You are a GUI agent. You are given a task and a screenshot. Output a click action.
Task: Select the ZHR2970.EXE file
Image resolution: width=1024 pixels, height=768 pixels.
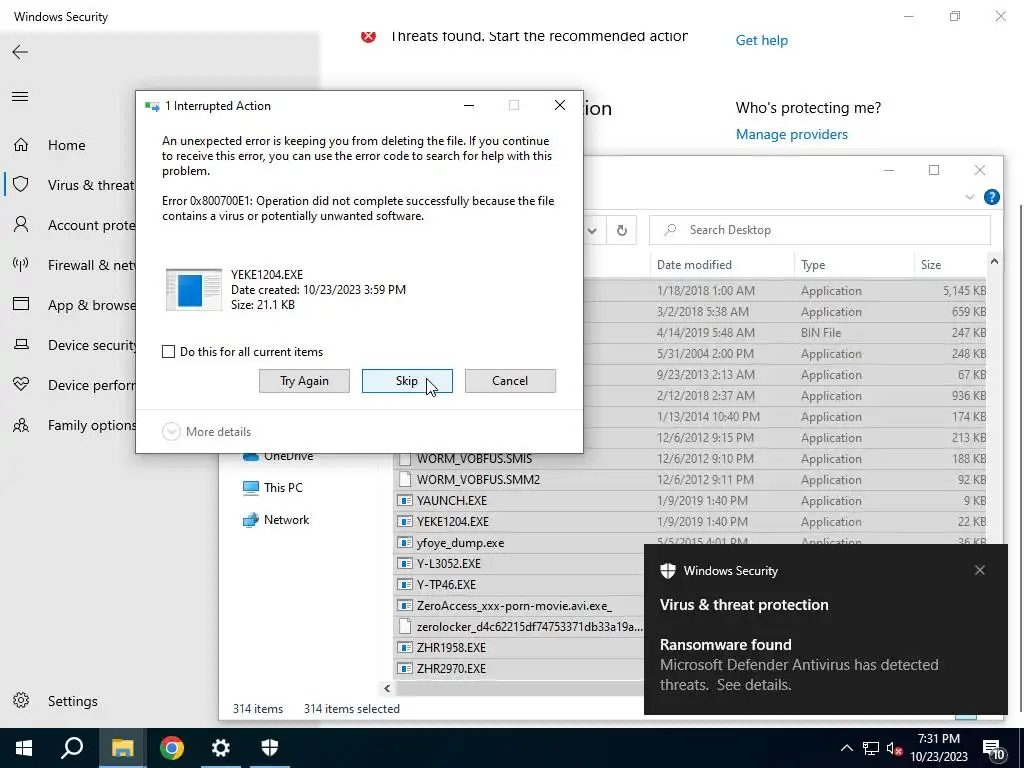click(x=451, y=668)
